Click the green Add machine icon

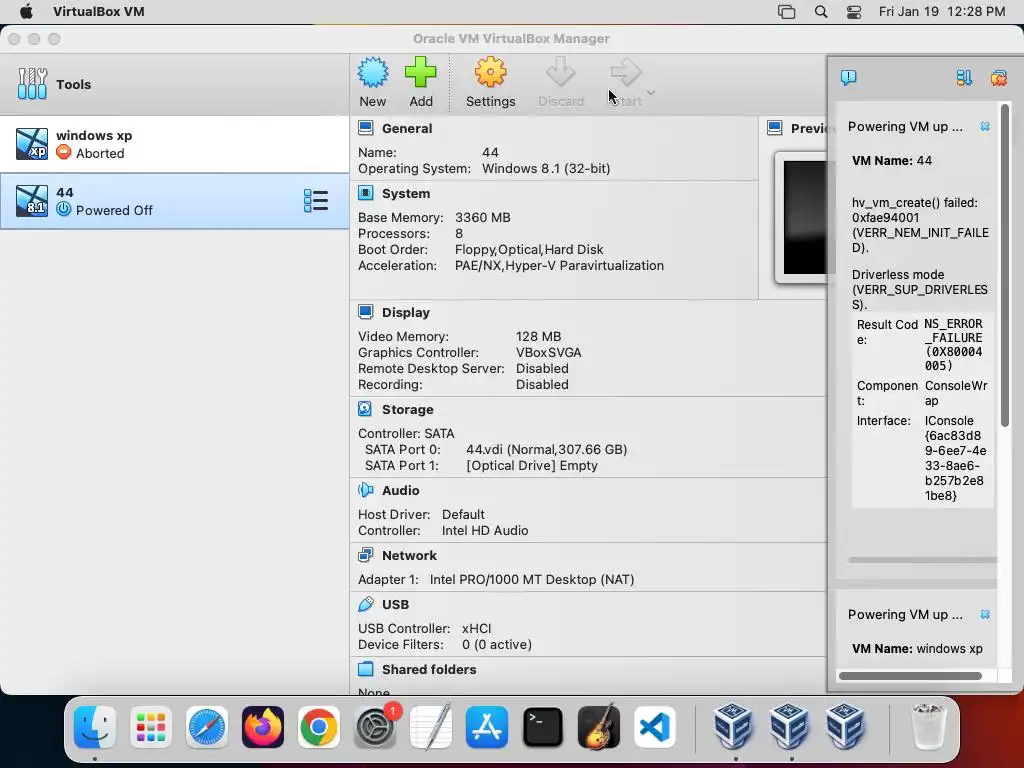pyautogui.click(x=421, y=72)
